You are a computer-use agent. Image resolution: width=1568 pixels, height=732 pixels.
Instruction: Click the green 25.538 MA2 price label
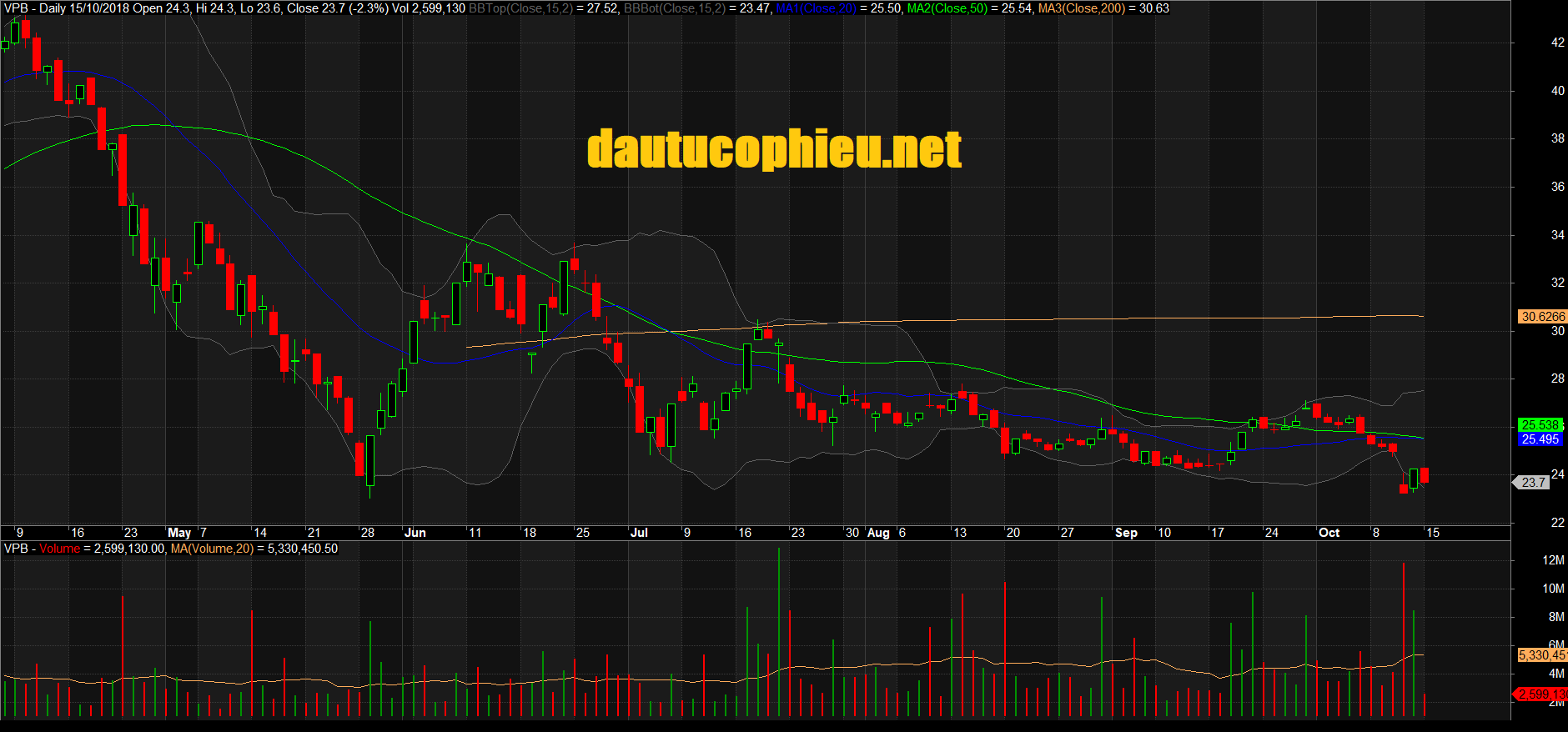[x=1540, y=425]
